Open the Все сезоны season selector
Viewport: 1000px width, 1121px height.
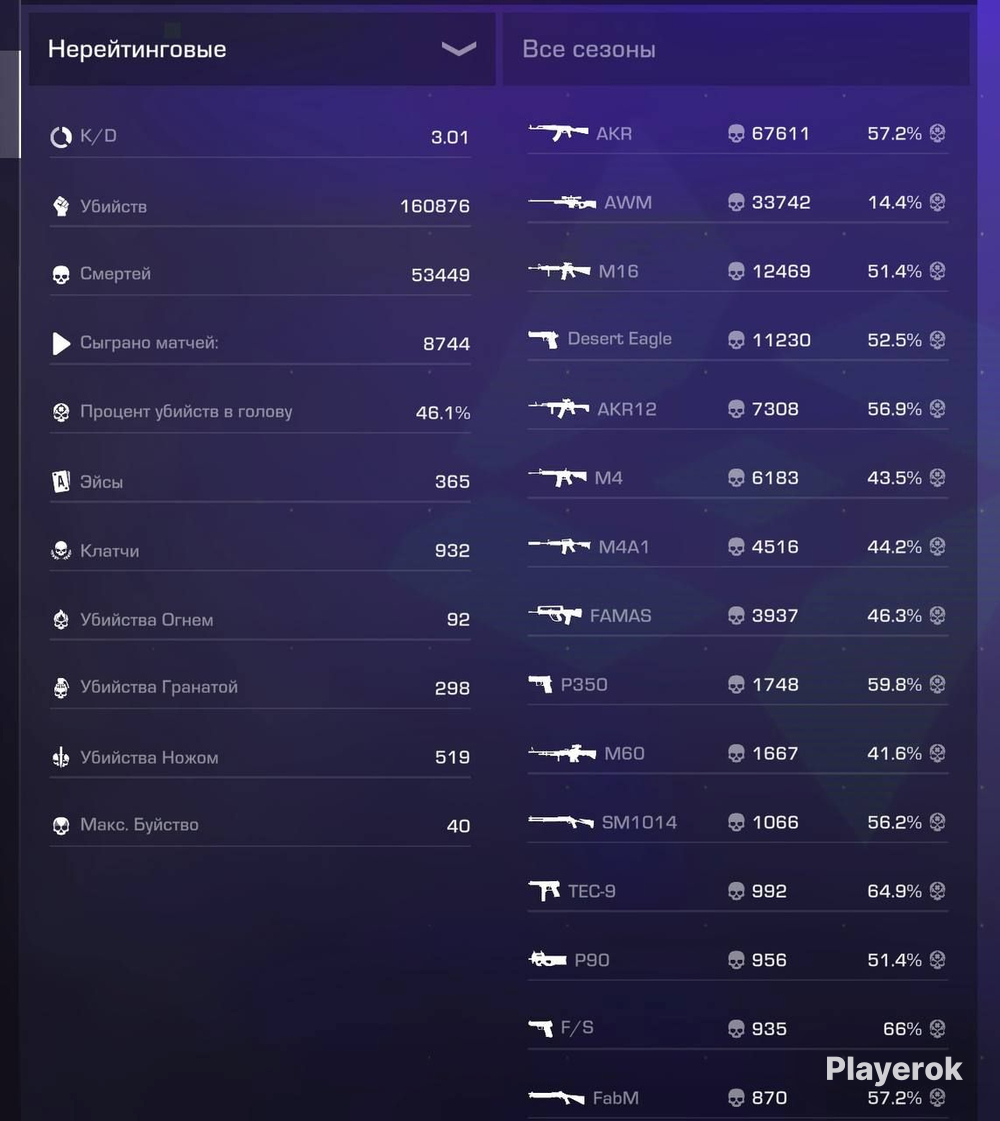coord(736,49)
